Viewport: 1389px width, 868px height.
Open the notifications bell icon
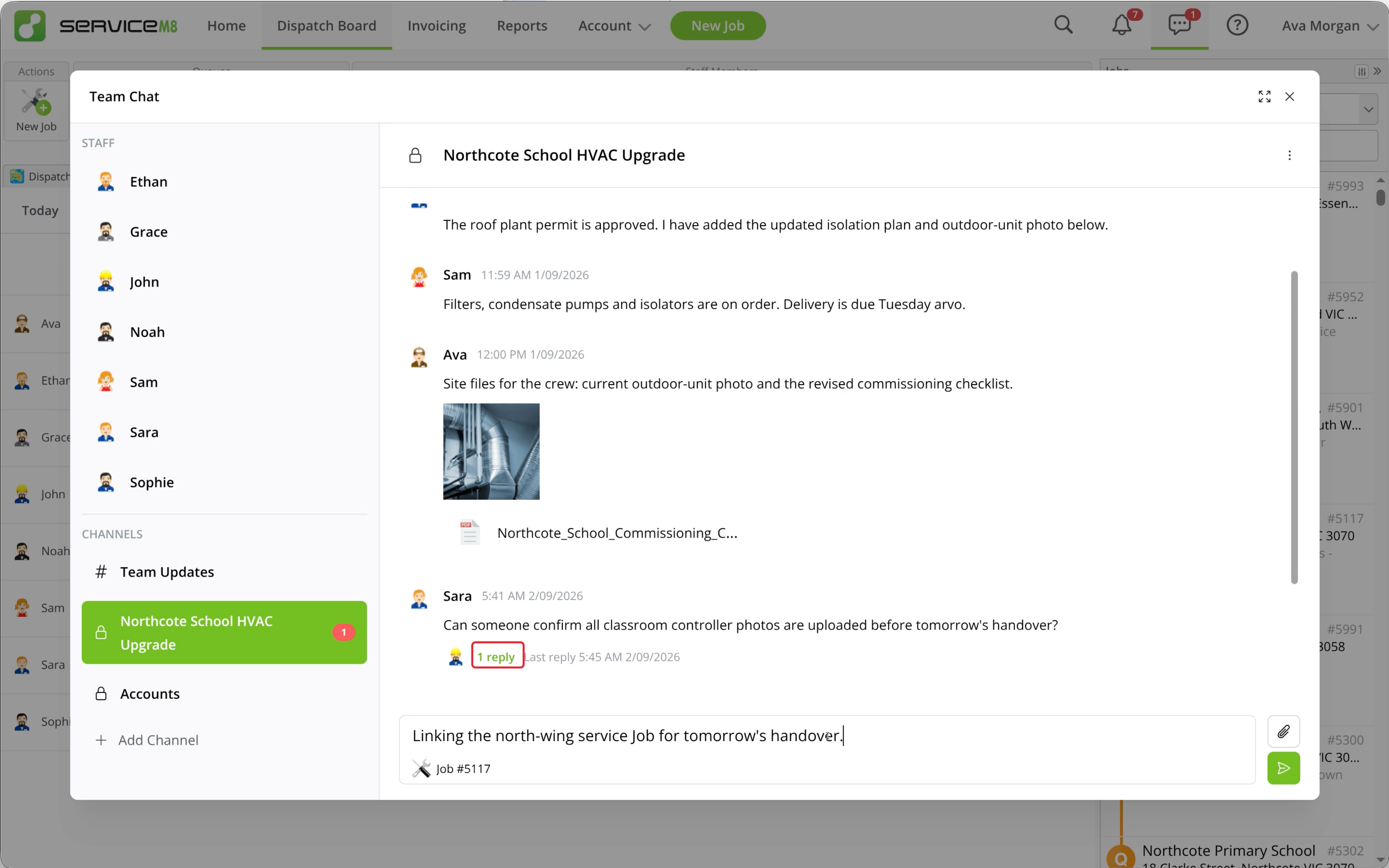[1121, 25]
